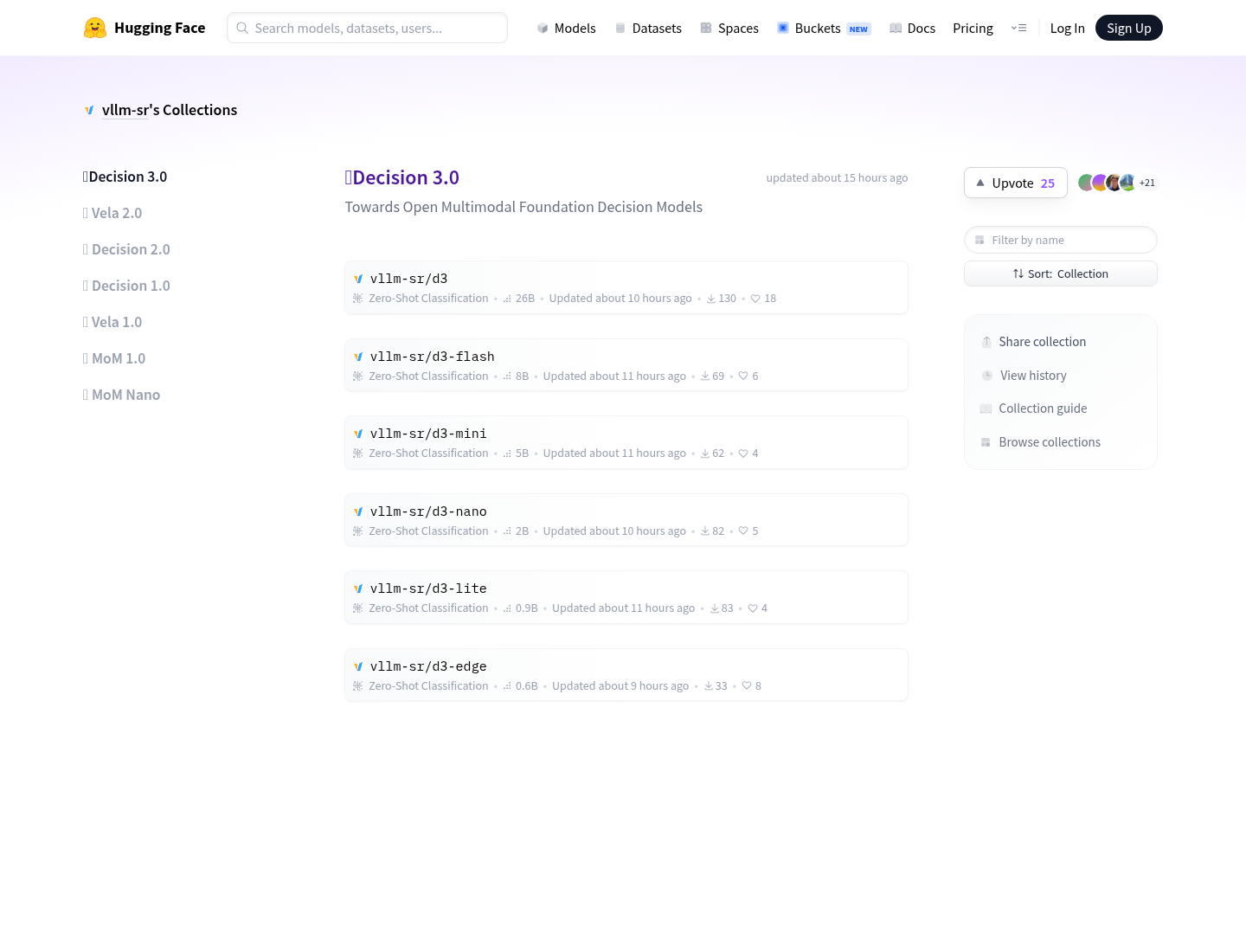Screen dimensions: 1246x952
Task: Open the Models page
Action: 566,28
